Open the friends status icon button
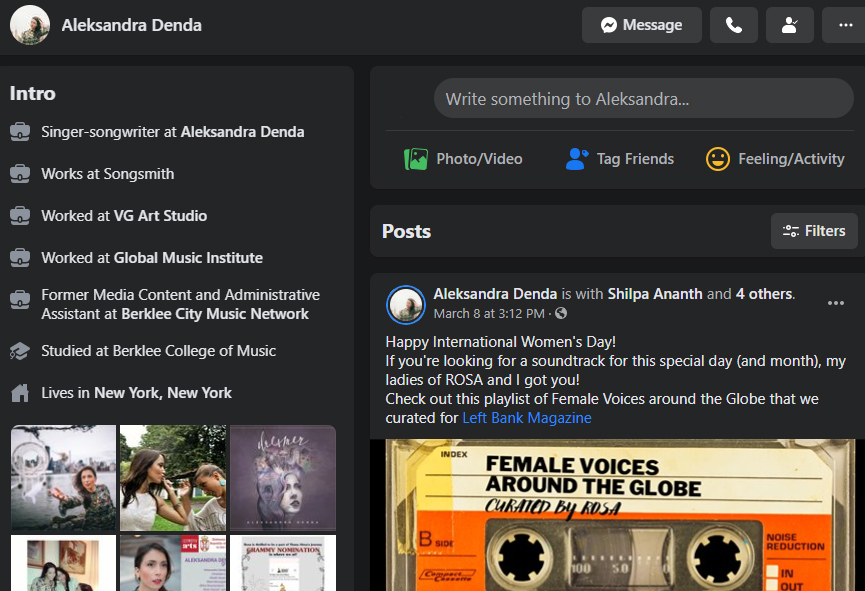Viewport: 865px width, 591px height. tap(790, 26)
